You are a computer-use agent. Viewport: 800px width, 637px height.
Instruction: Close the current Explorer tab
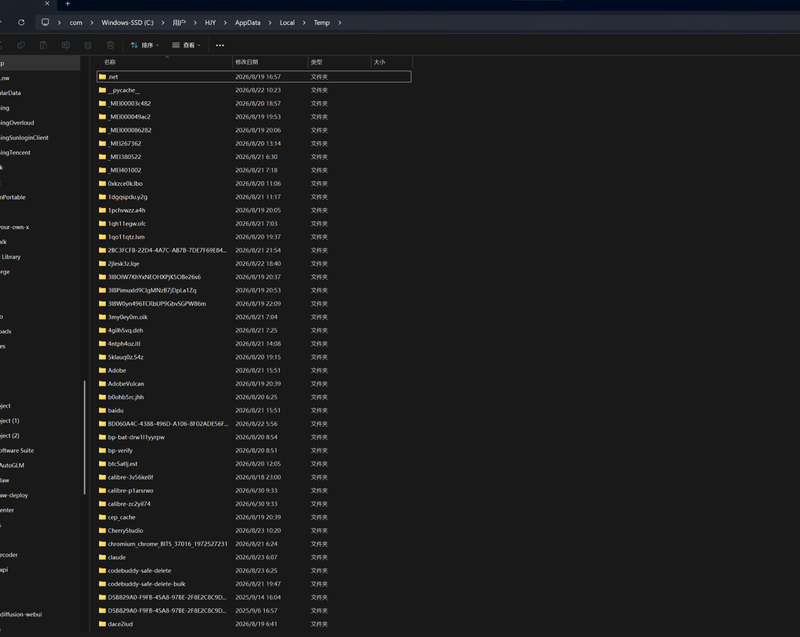[47, 4]
